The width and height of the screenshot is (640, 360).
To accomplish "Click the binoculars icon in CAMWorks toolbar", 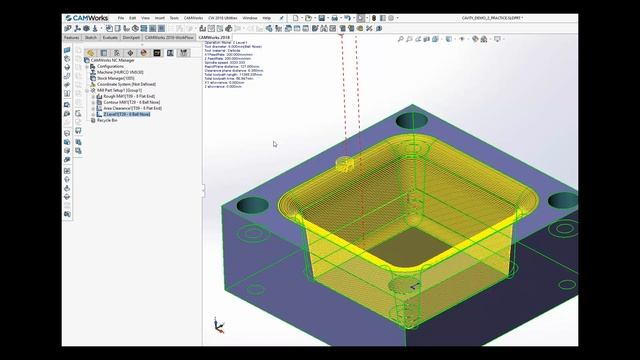I will click(324, 28).
